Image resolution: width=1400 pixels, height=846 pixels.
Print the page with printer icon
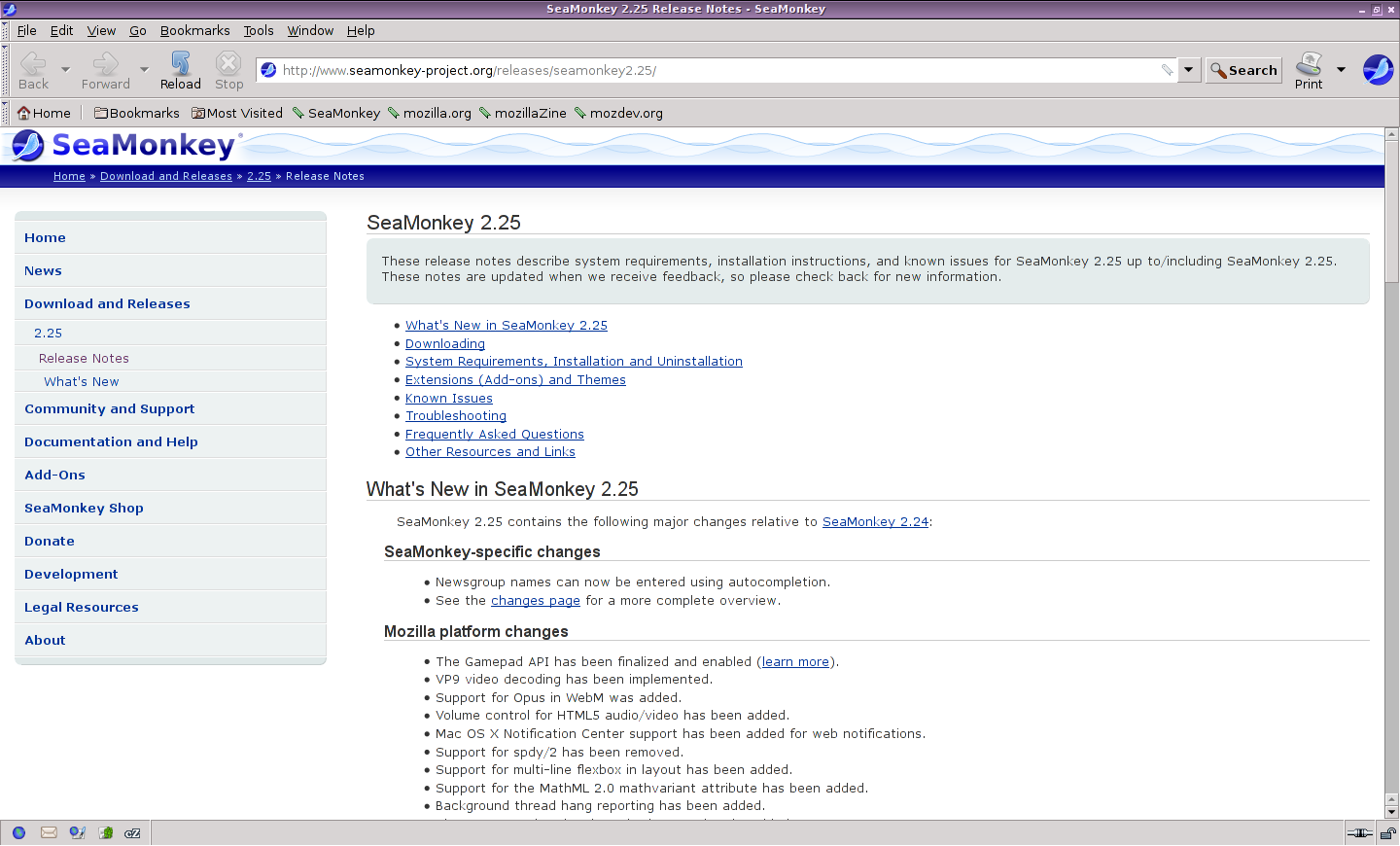[x=1309, y=70]
